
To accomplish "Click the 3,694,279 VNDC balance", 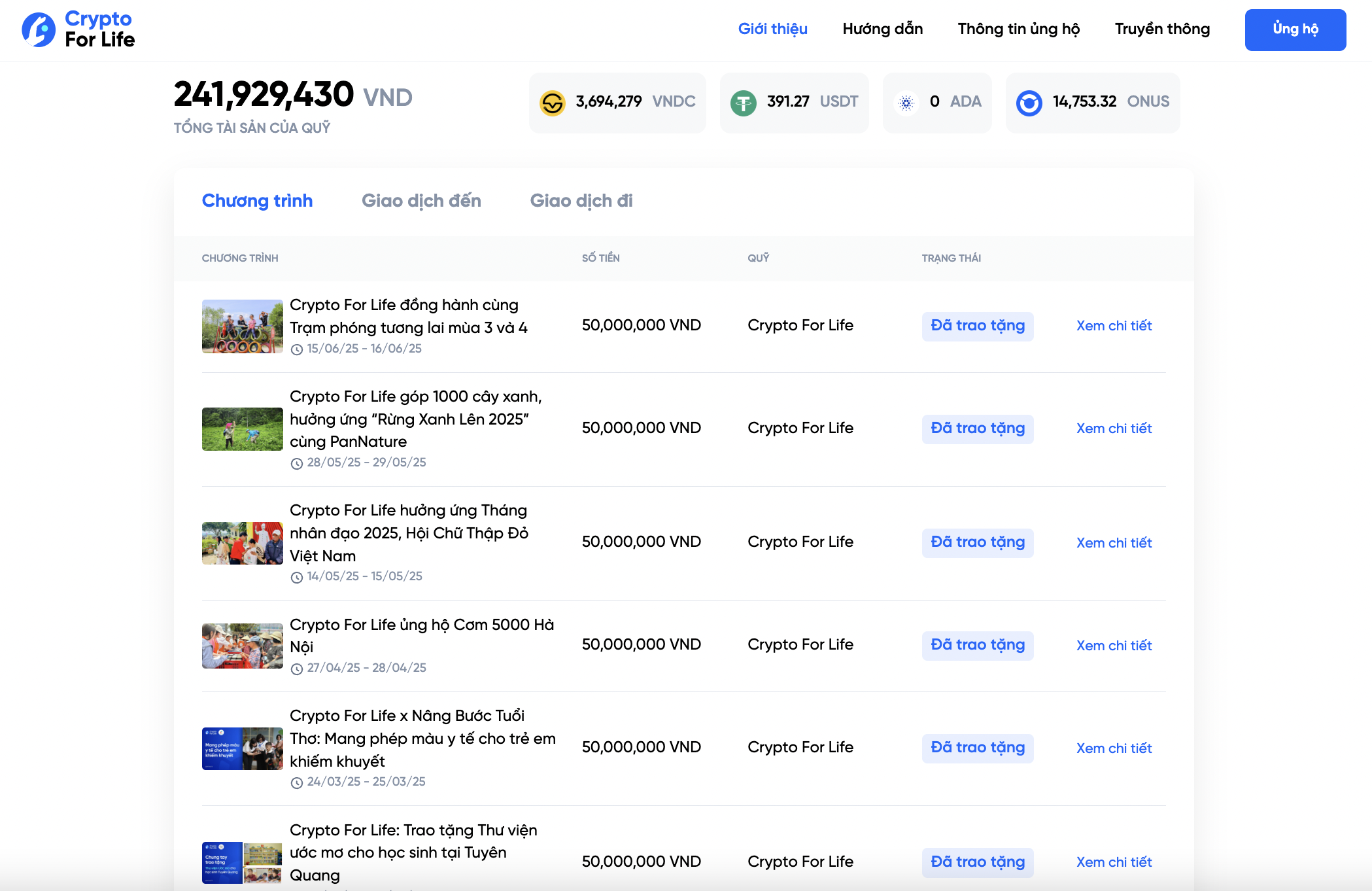I will (635, 101).
